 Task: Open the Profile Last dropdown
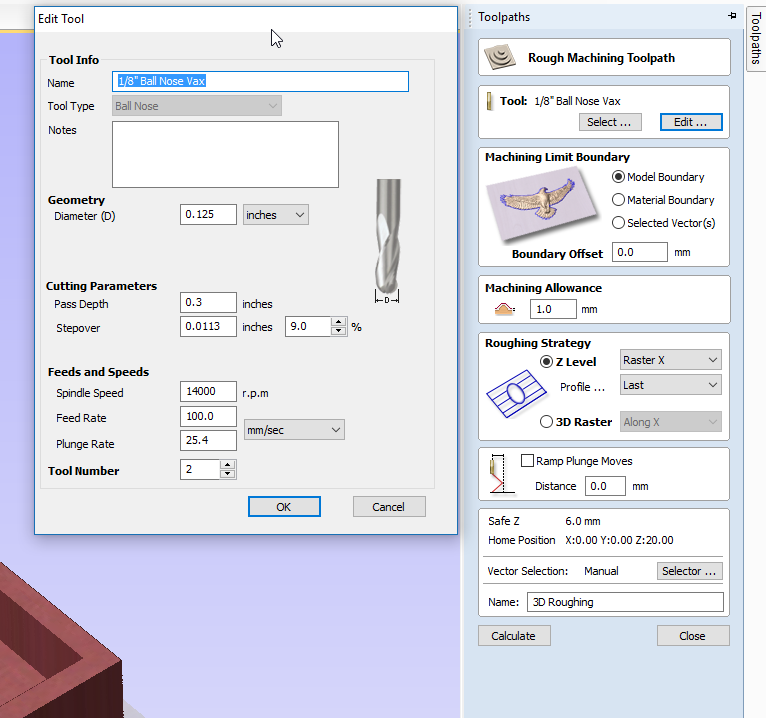[x=670, y=385]
